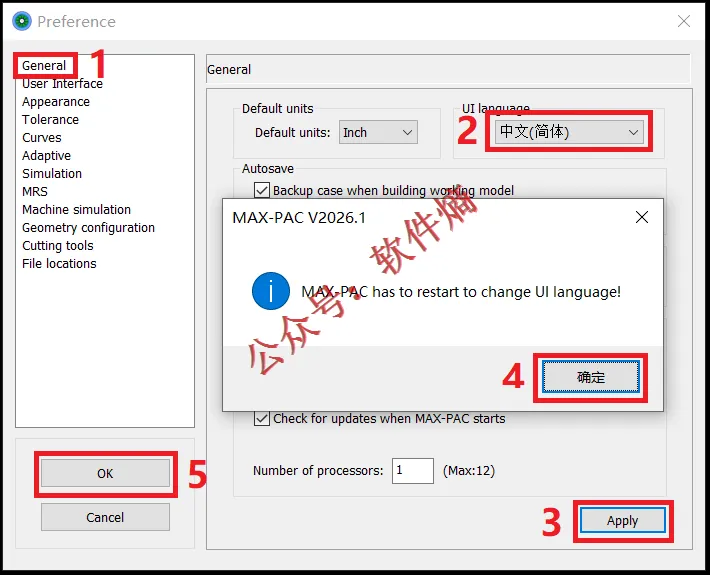
Task: Select the Cutting tools category
Action: tap(58, 245)
